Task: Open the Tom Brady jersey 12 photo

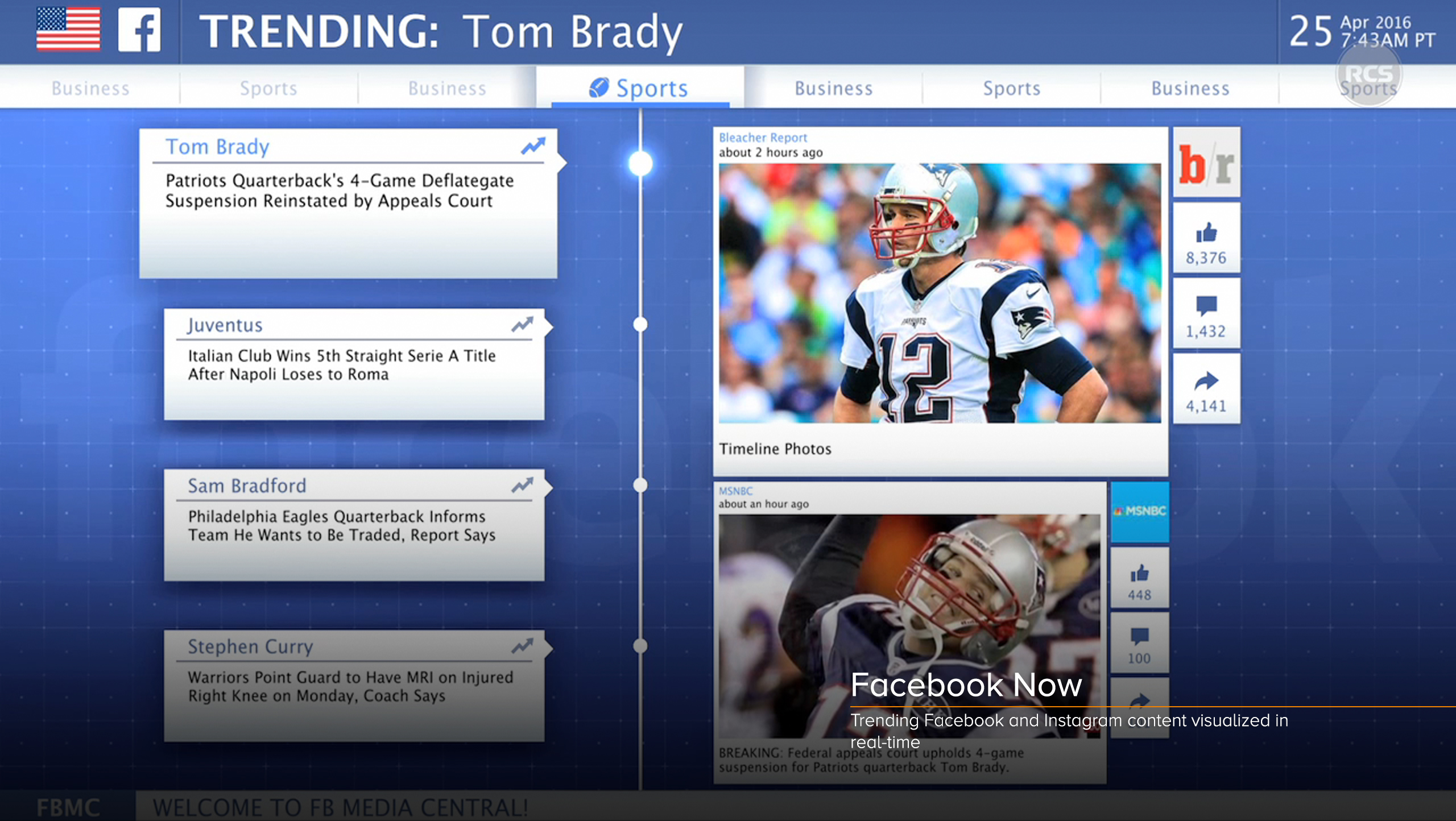Action: 940,293
